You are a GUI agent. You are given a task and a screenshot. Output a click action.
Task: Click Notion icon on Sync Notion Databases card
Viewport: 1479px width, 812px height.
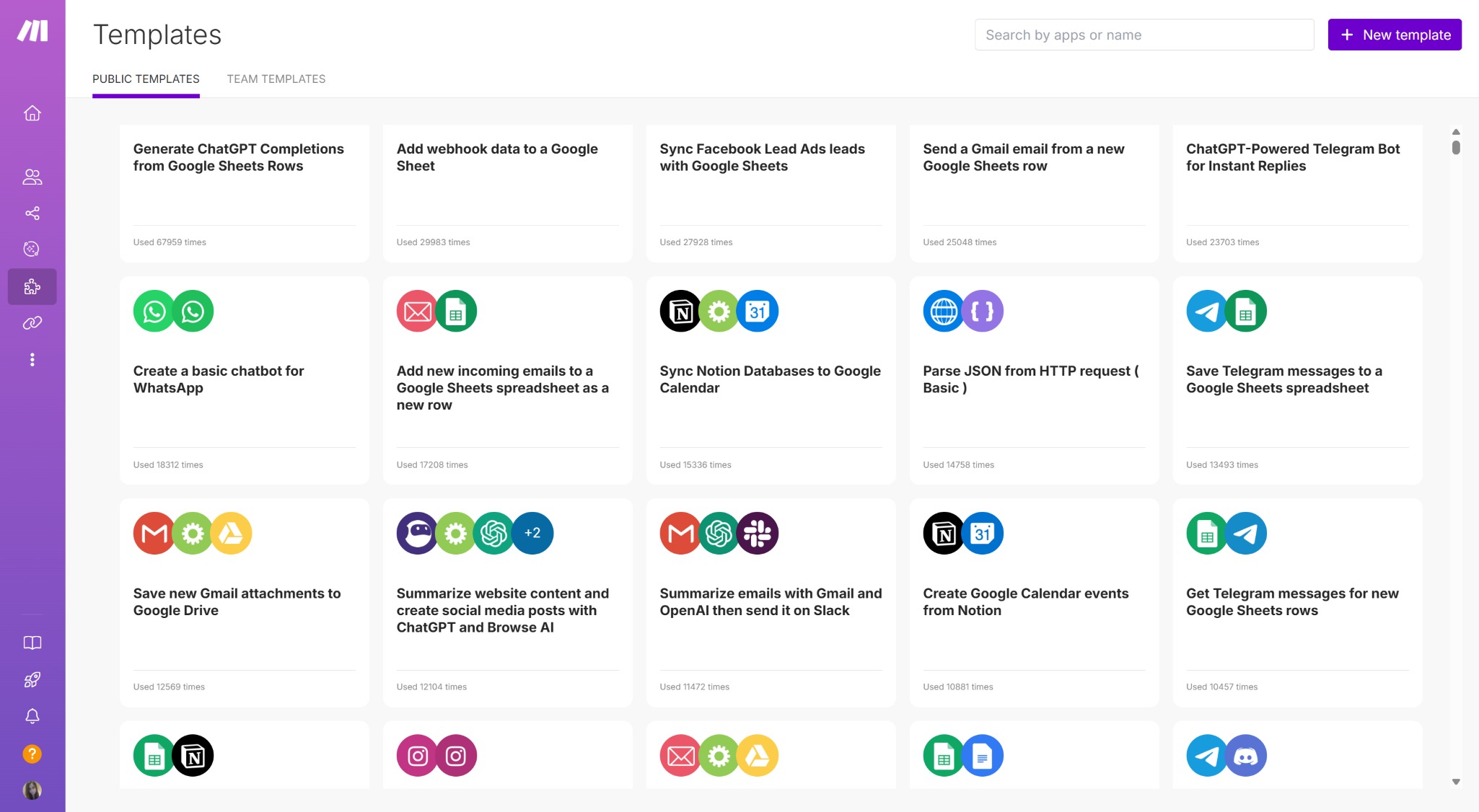(x=680, y=312)
